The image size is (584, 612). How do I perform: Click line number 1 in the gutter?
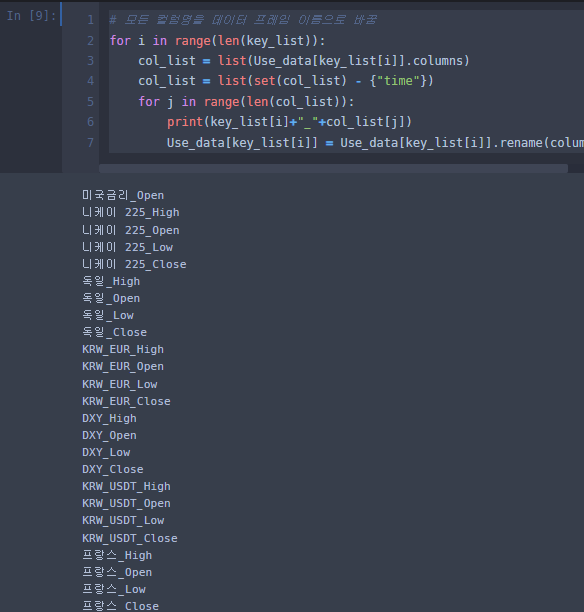[x=91, y=20]
